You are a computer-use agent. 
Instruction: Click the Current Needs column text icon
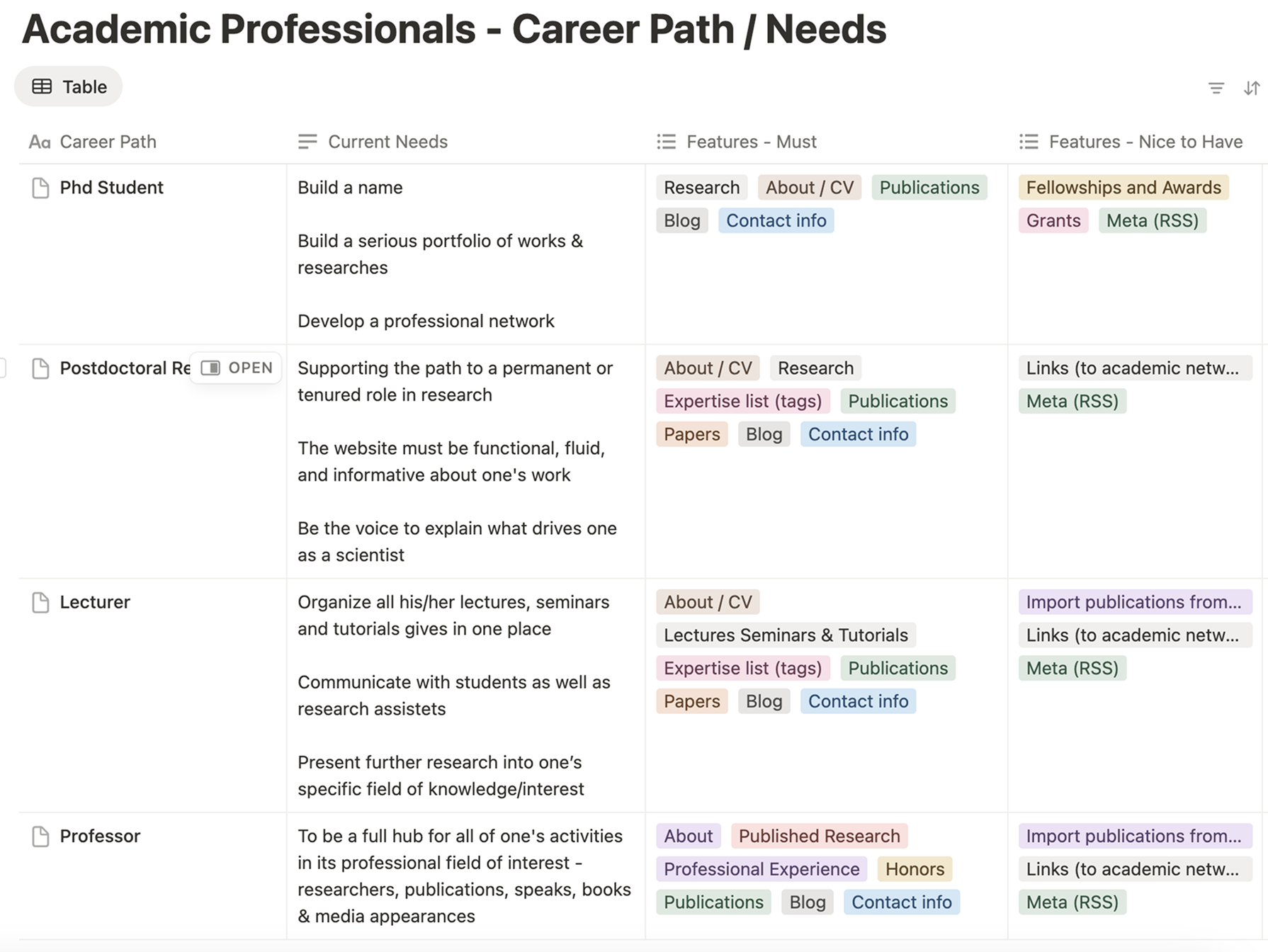click(307, 142)
